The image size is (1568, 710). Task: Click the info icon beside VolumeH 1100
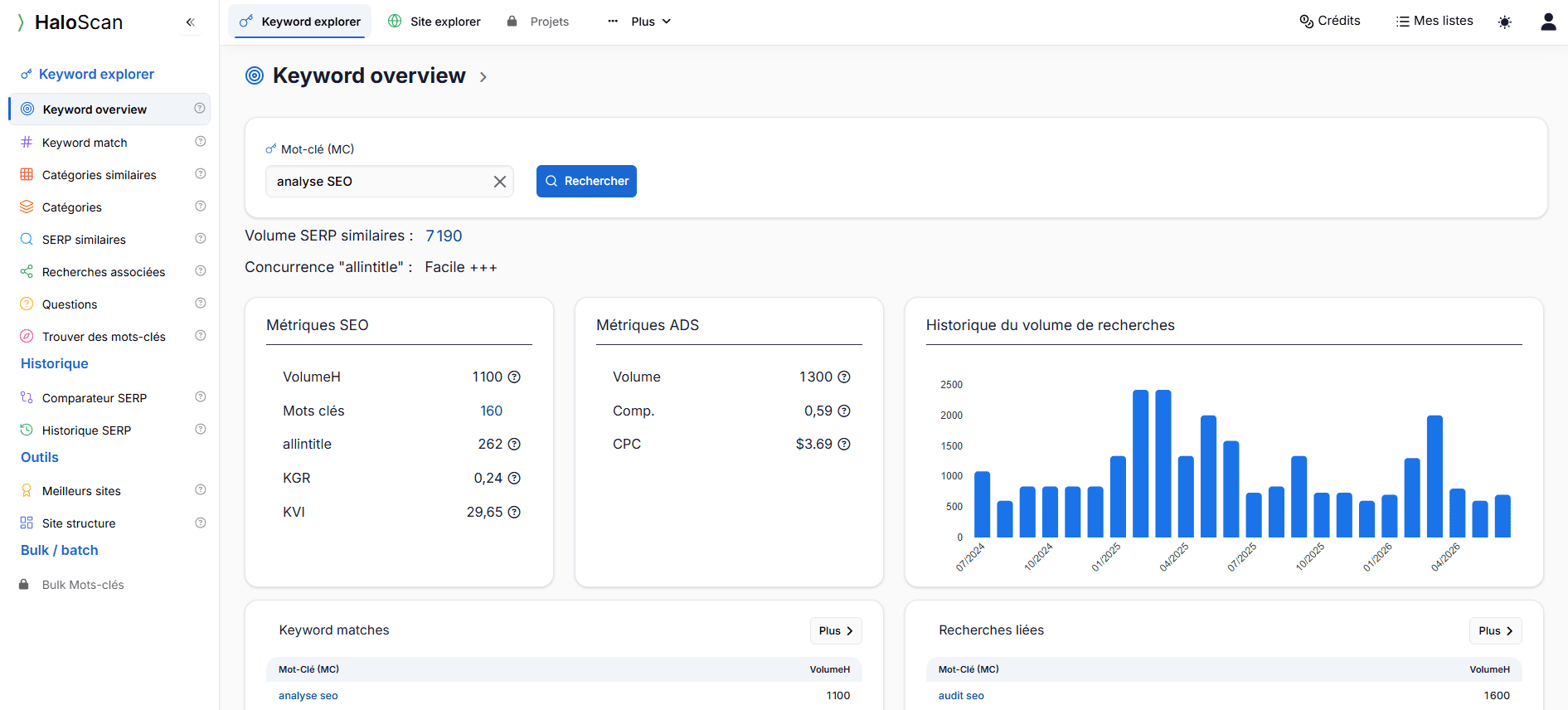514,377
